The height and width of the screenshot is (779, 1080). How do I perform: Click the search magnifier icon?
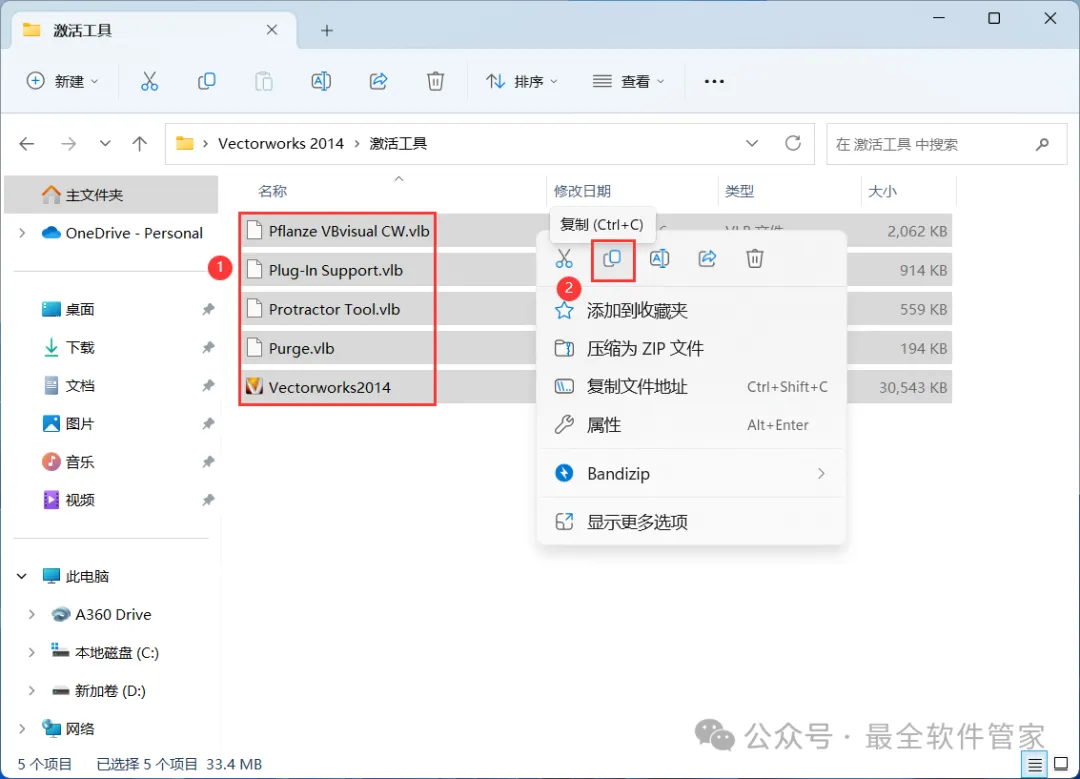pos(1042,144)
